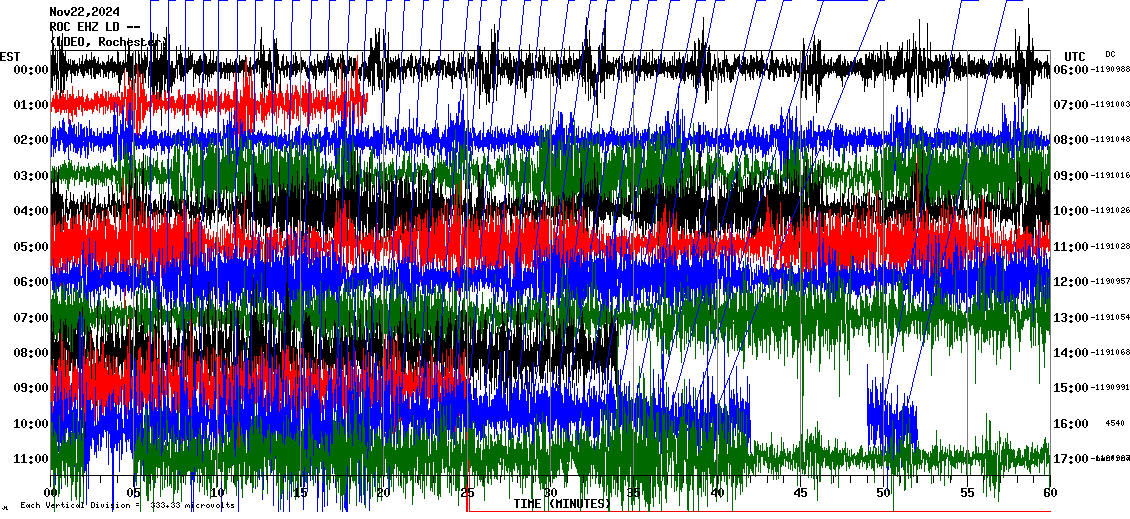The width and height of the screenshot is (1130, 519).
Task: Click the 60 minute tick label
Action: pos(1049,492)
